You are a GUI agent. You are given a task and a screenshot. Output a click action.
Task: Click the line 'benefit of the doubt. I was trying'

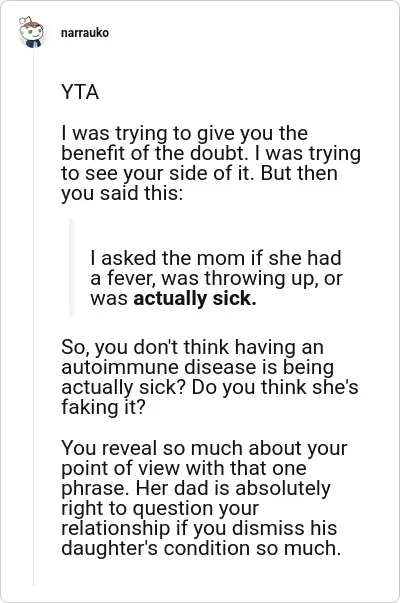pyautogui.click(x=211, y=153)
